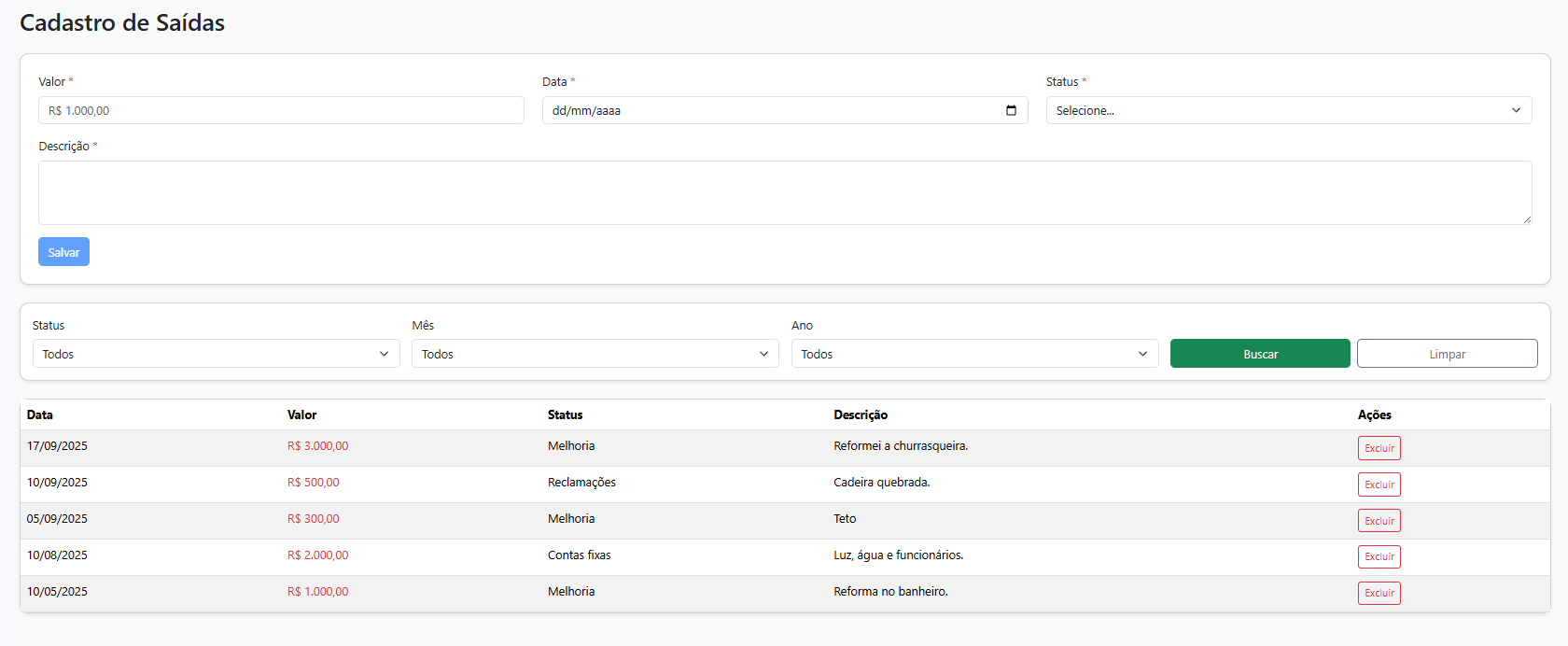The height and width of the screenshot is (646, 1568).
Task: Delete the Cadeira quebrada entry
Action: pyautogui.click(x=1379, y=484)
